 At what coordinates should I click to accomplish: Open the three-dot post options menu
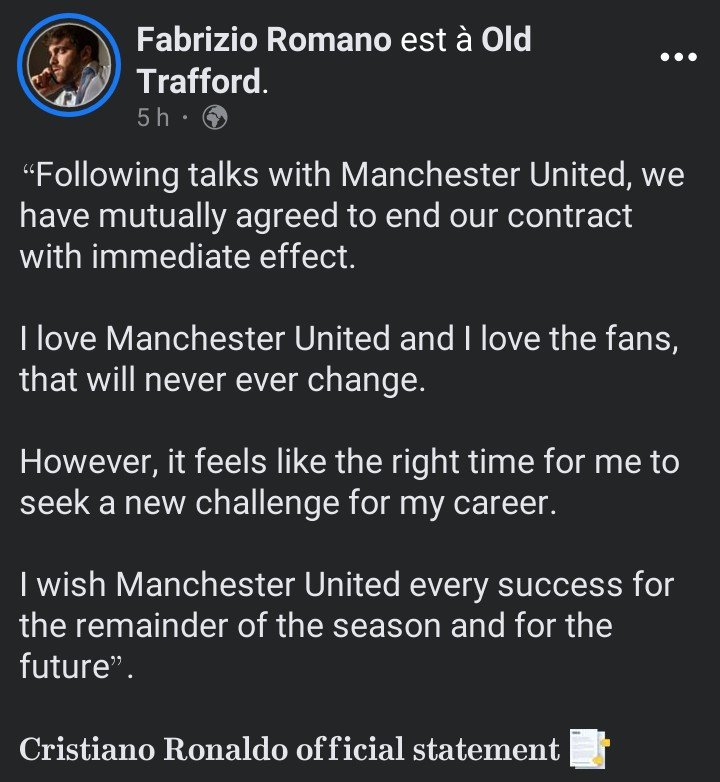pyautogui.click(x=679, y=58)
